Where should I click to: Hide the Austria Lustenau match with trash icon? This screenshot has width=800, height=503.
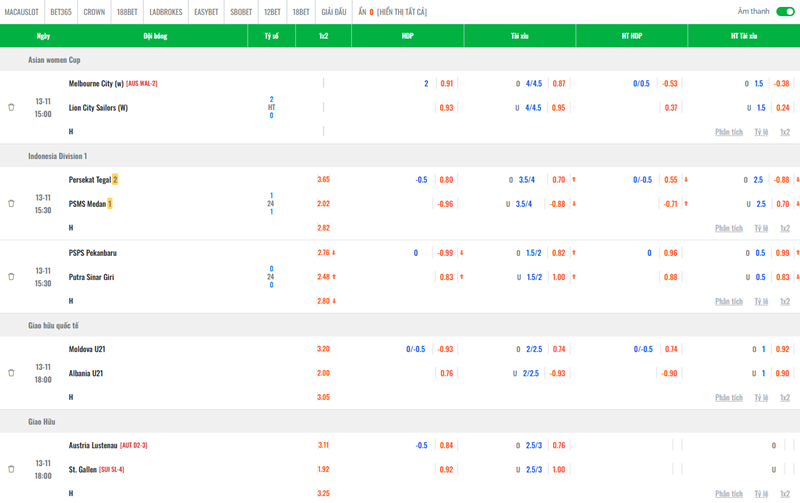(11, 469)
